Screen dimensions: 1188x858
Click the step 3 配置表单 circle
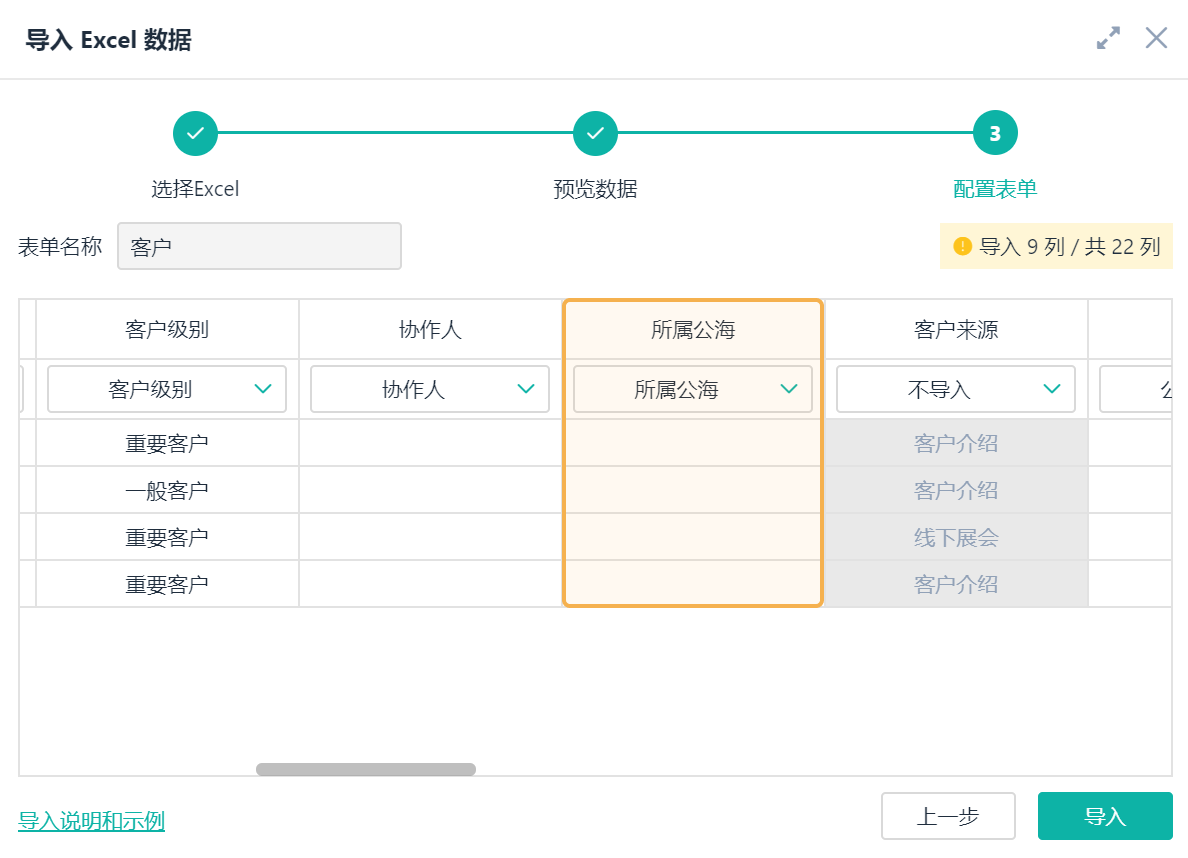(x=995, y=133)
